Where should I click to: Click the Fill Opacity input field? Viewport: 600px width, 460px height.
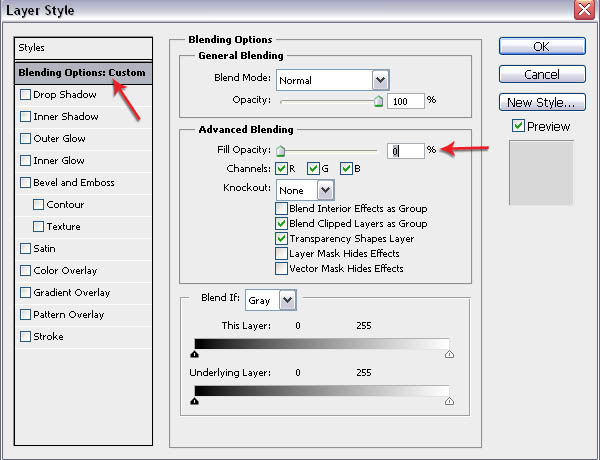(406, 150)
